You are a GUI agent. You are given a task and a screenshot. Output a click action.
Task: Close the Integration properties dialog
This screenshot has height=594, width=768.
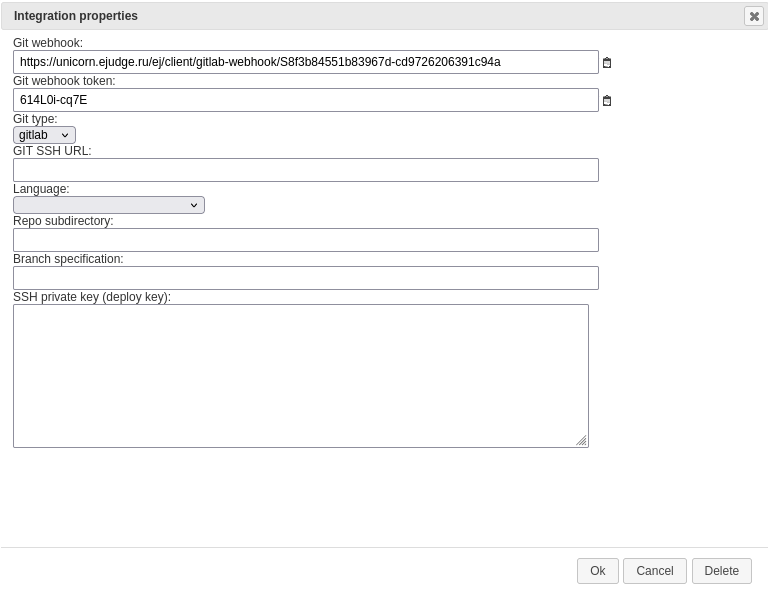click(754, 16)
